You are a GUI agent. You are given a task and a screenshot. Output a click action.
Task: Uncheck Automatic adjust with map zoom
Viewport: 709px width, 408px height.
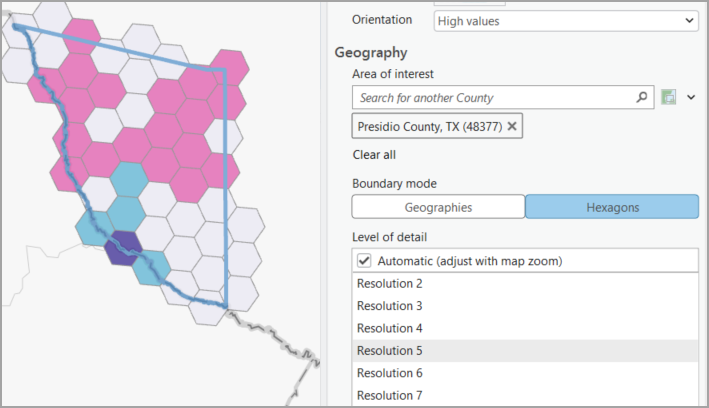[364, 261]
